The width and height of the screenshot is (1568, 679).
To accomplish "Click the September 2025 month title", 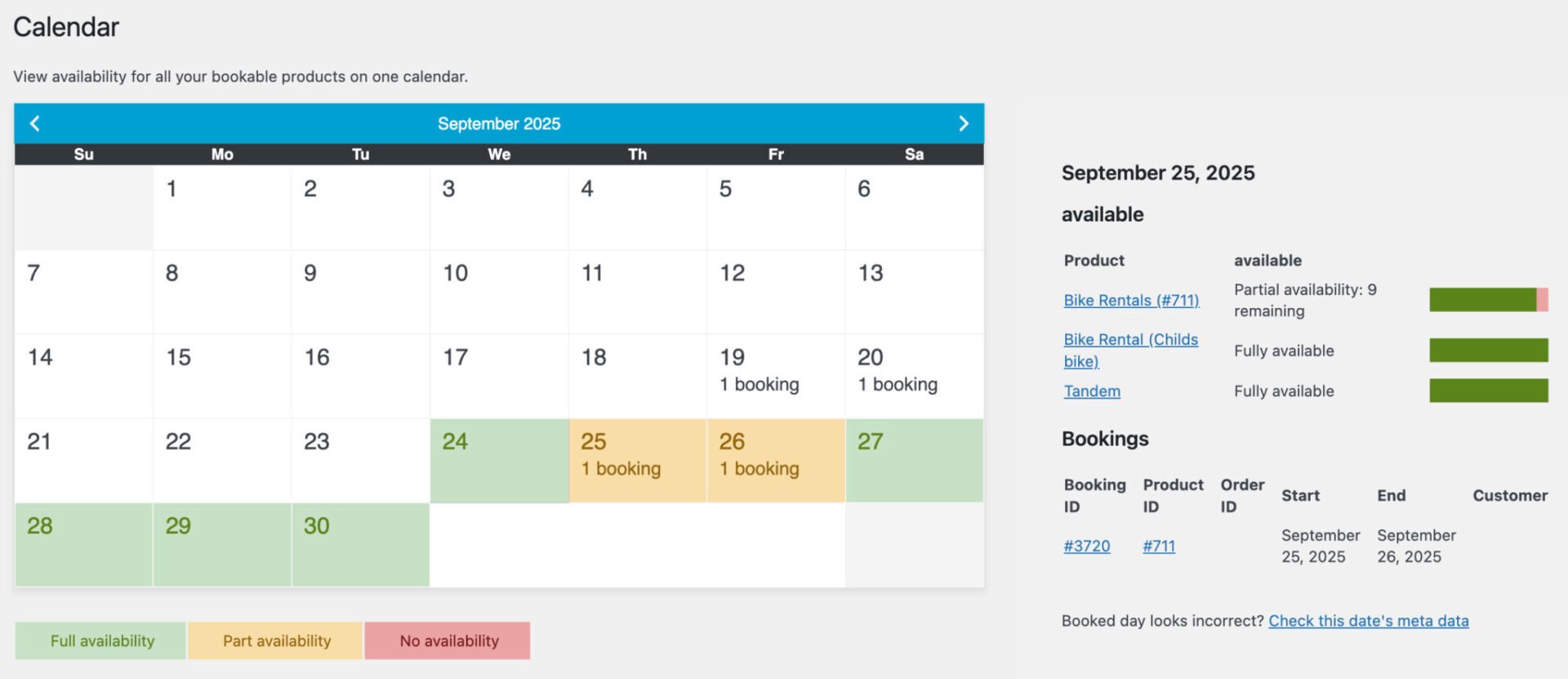I will tap(499, 123).
